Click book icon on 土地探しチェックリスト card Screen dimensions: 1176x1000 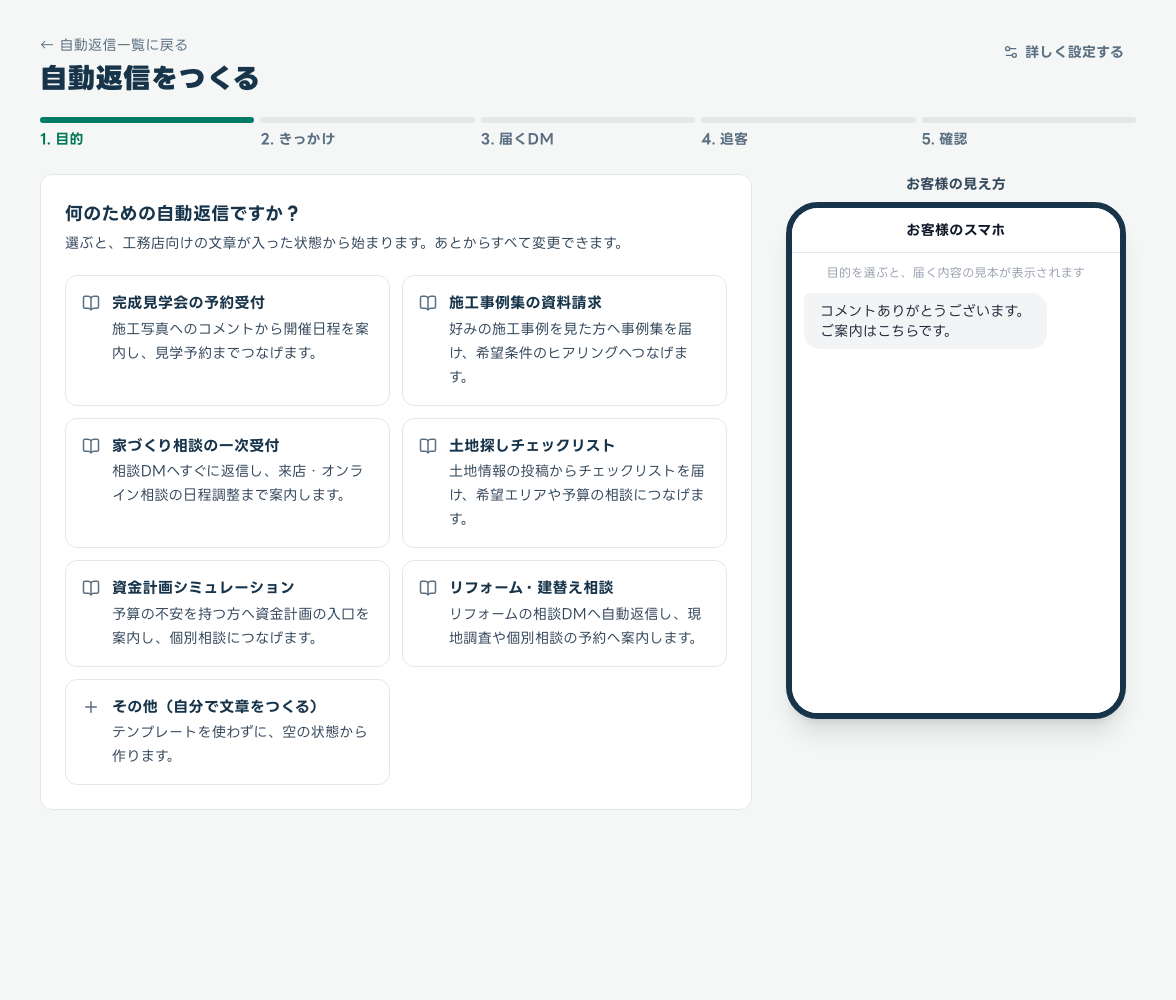click(x=428, y=446)
